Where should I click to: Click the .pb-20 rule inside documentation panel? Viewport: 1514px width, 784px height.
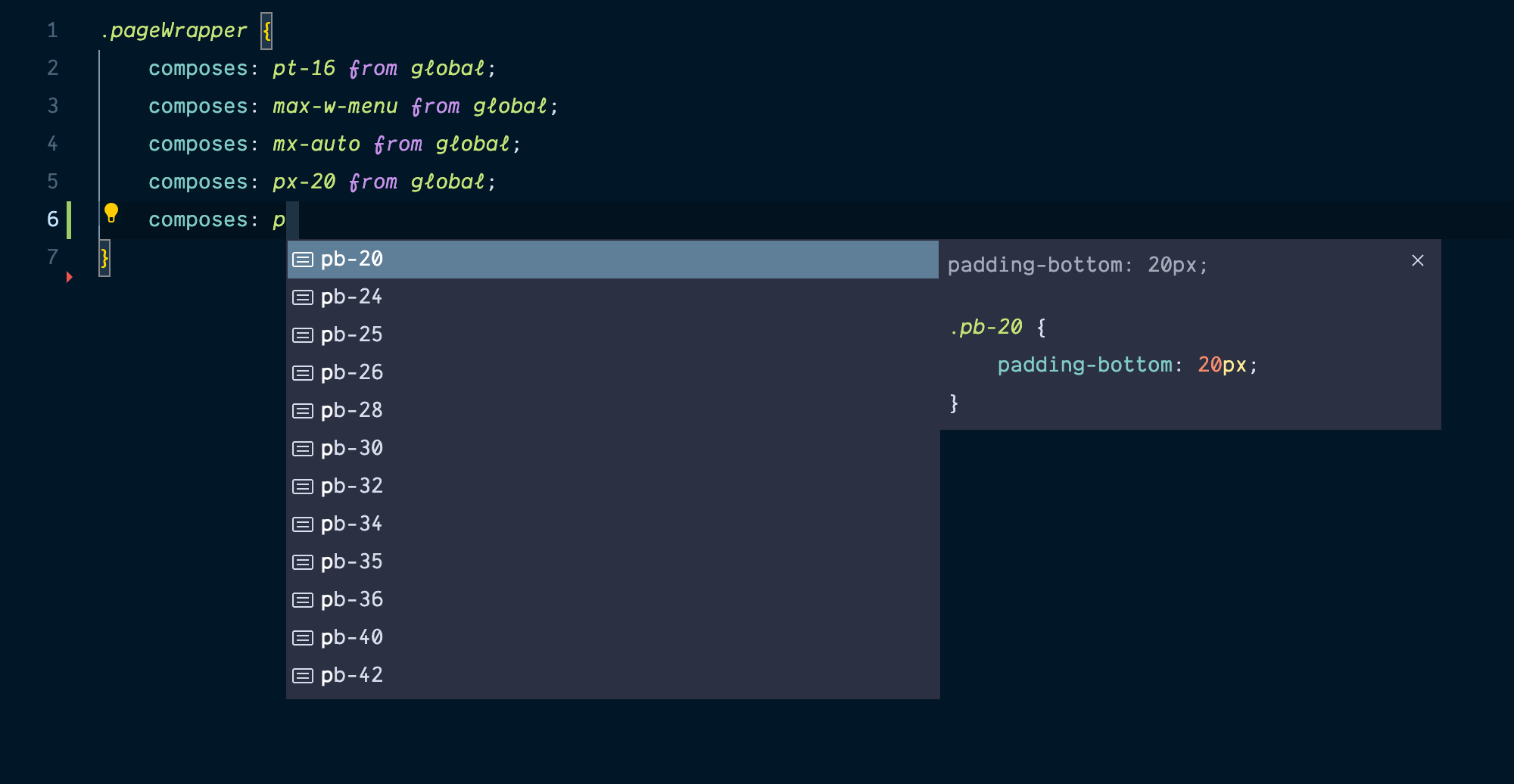pyautogui.click(x=988, y=326)
